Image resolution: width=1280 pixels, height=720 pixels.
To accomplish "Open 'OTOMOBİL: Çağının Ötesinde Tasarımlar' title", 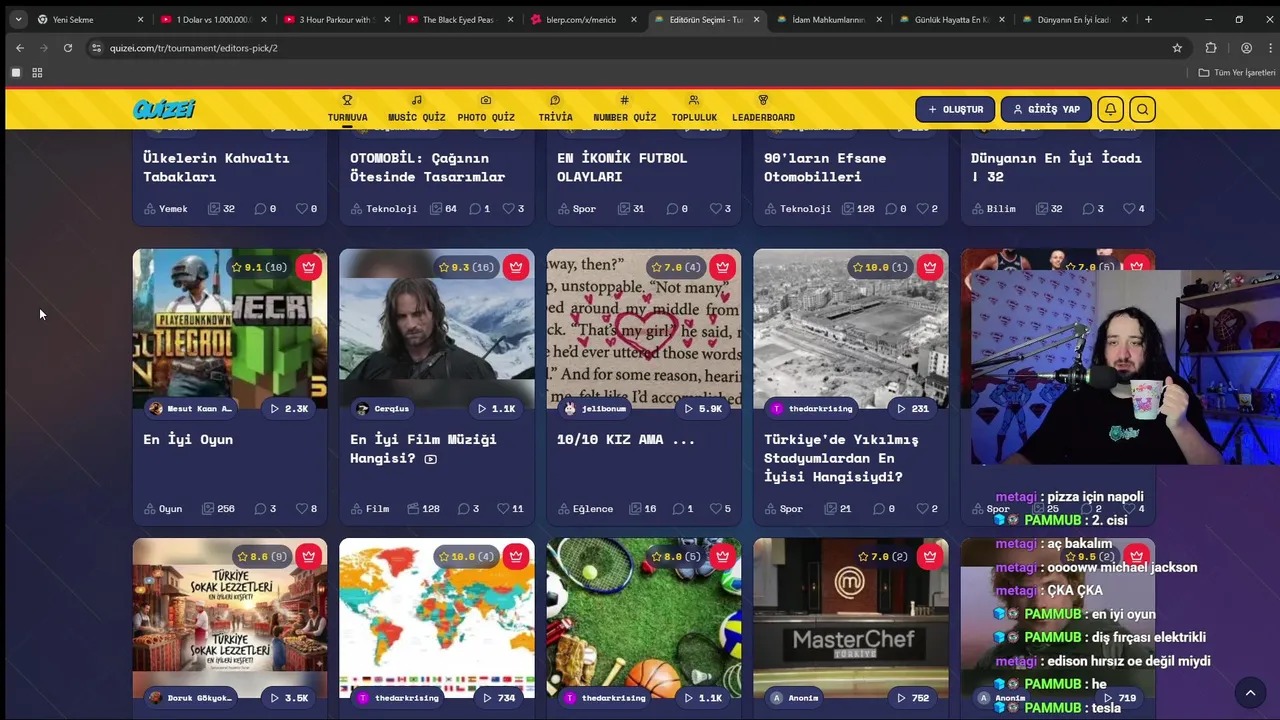I will pos(427,167).
